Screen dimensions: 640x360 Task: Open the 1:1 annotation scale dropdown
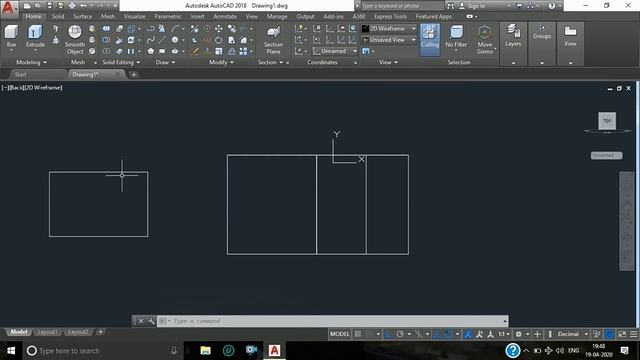(x=504, y=334)
